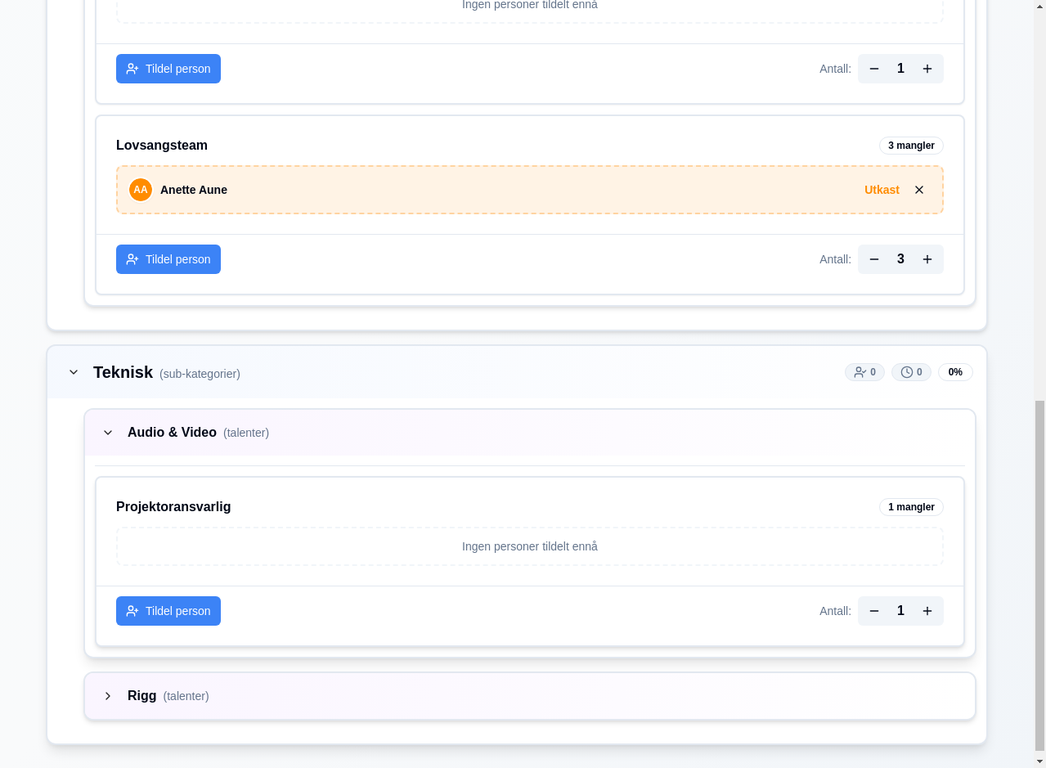
Task: Decrease the topmost card's Antall count
Action: tap(874, 69)
